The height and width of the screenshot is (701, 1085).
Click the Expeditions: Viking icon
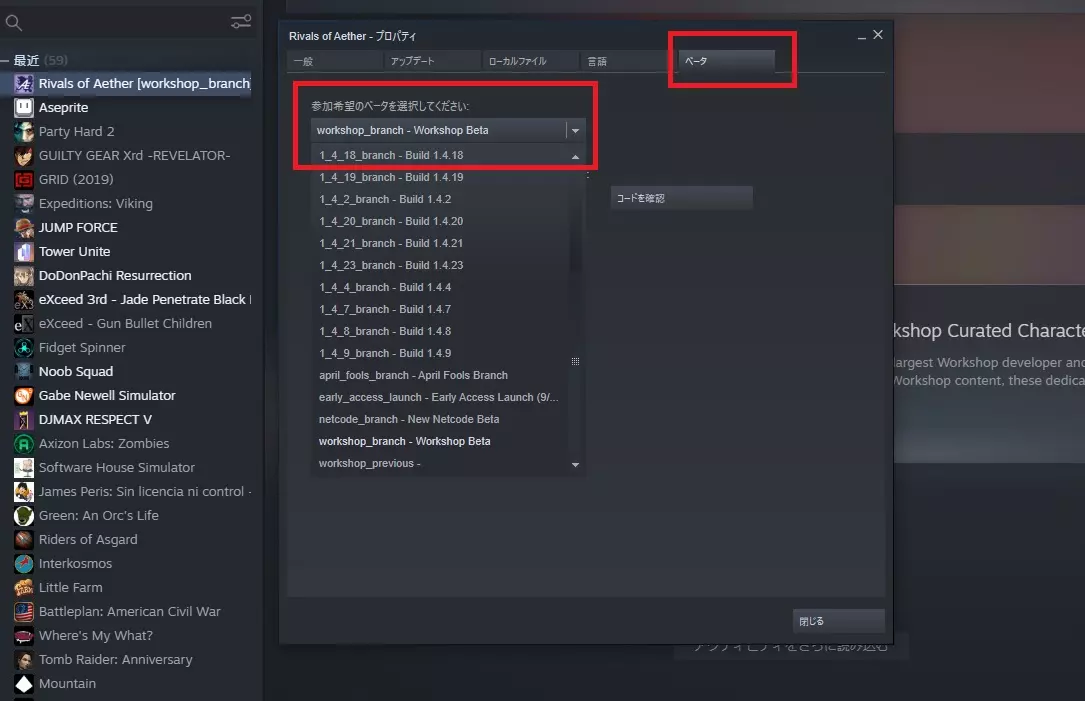(x=24, y=203)
